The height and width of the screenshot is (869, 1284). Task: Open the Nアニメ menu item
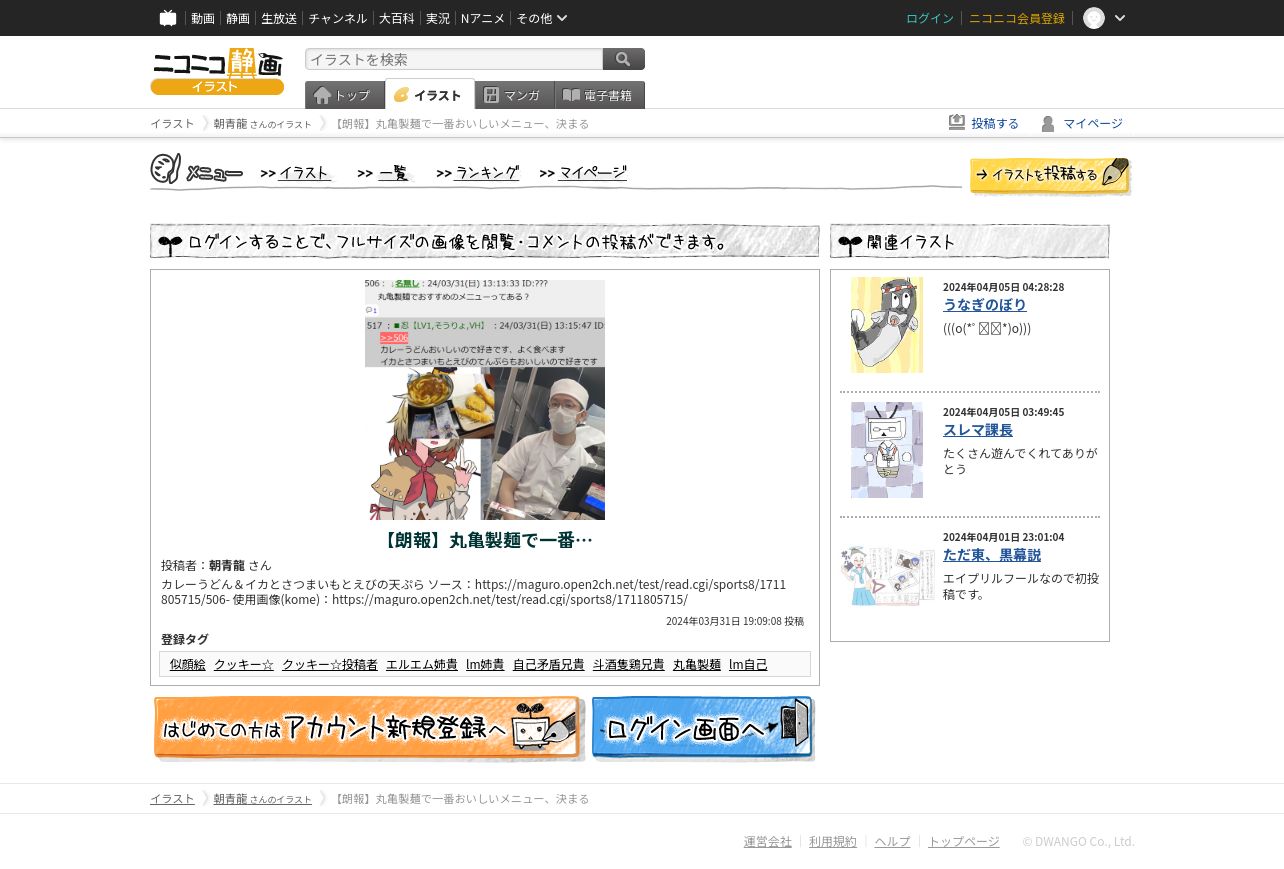(x=483, y=18)
